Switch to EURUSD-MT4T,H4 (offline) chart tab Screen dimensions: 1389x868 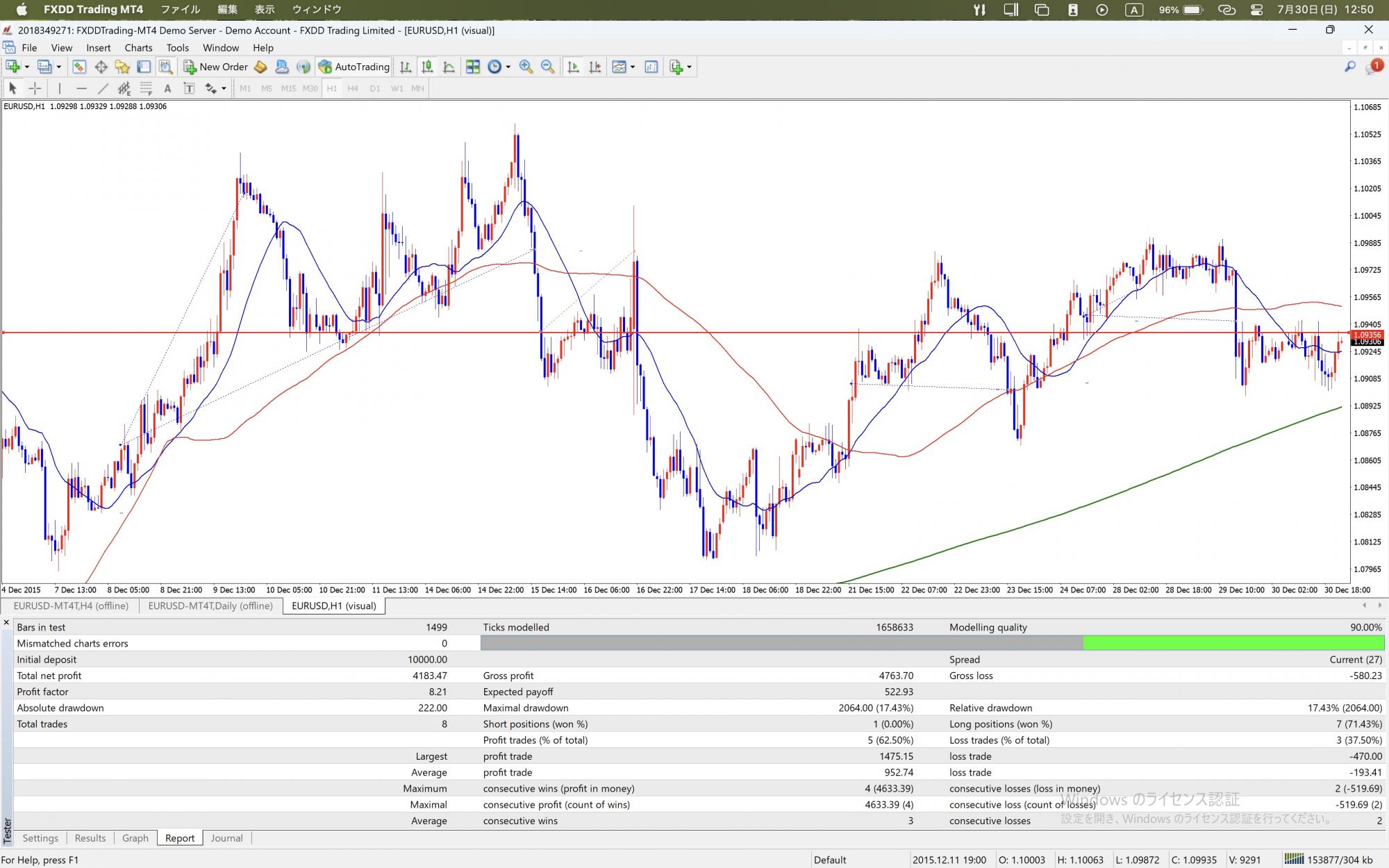[x=71, y=606]
